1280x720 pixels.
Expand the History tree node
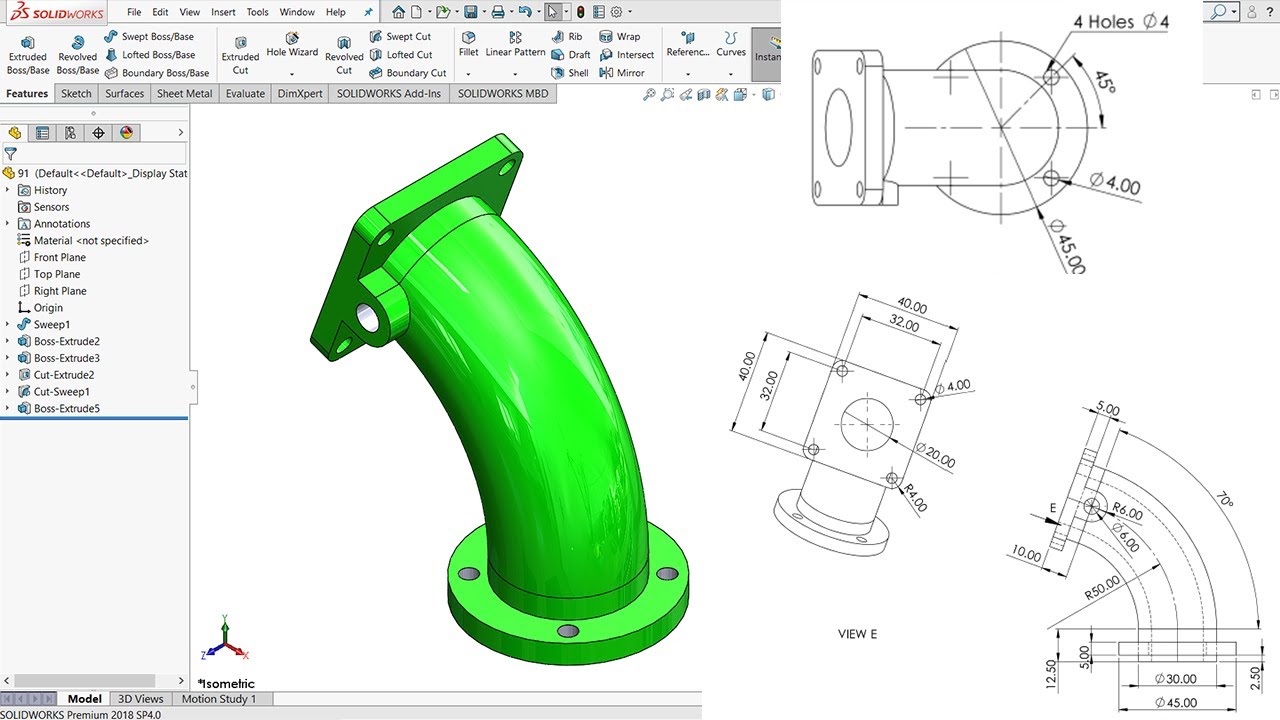click(x=8, y=190)
